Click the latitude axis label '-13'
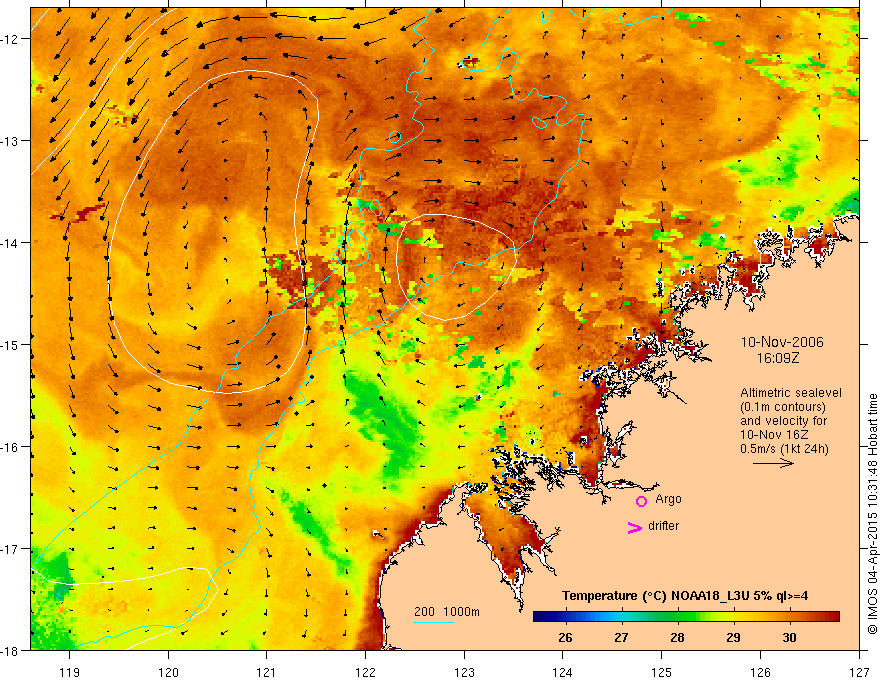 (x=11, y=141)
